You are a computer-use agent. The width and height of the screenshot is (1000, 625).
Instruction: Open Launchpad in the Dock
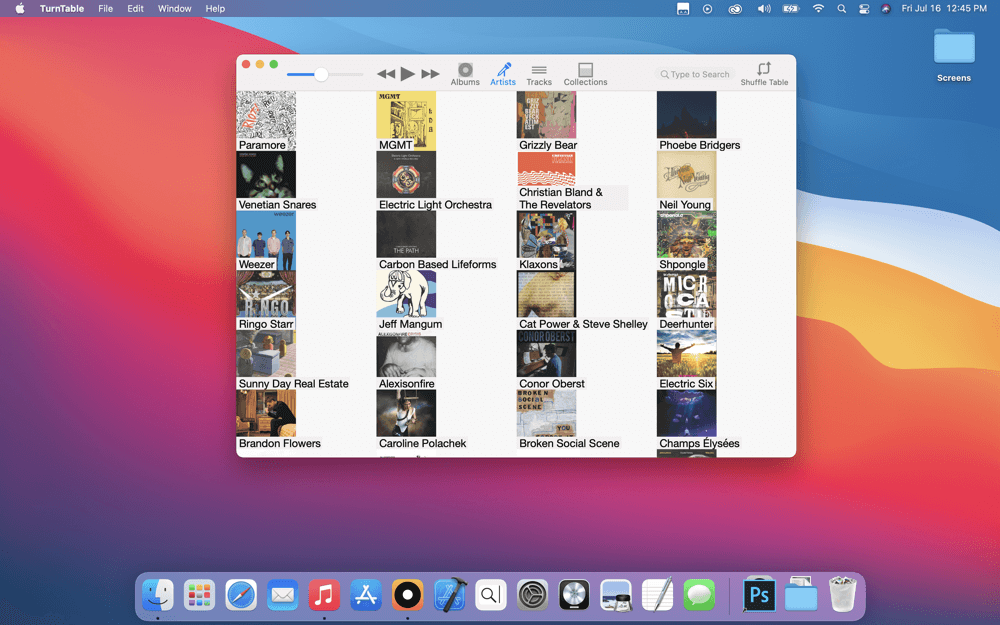click(199, 596)
